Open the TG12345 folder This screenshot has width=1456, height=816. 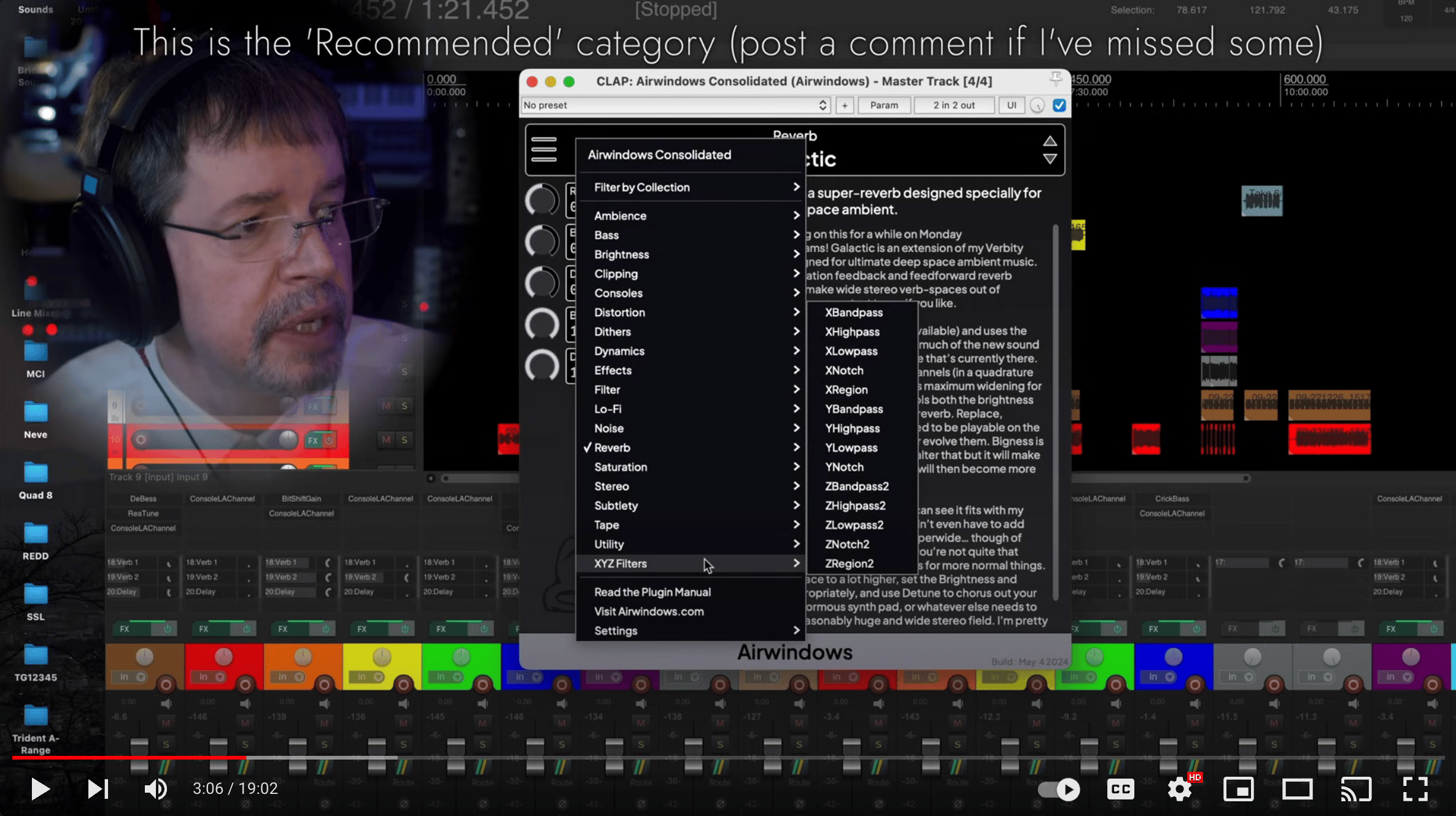[36, 663]
